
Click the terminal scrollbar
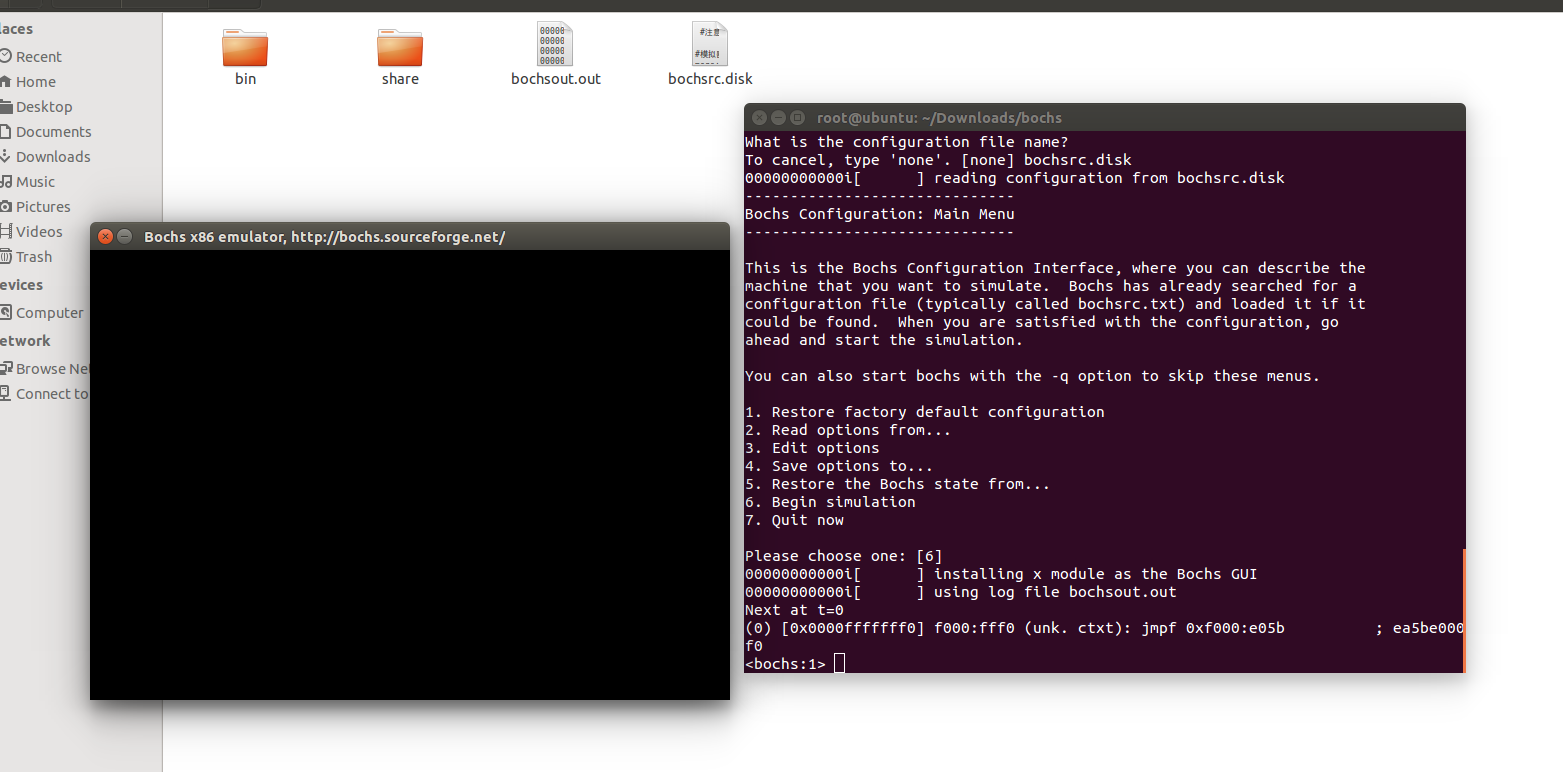1464,610
